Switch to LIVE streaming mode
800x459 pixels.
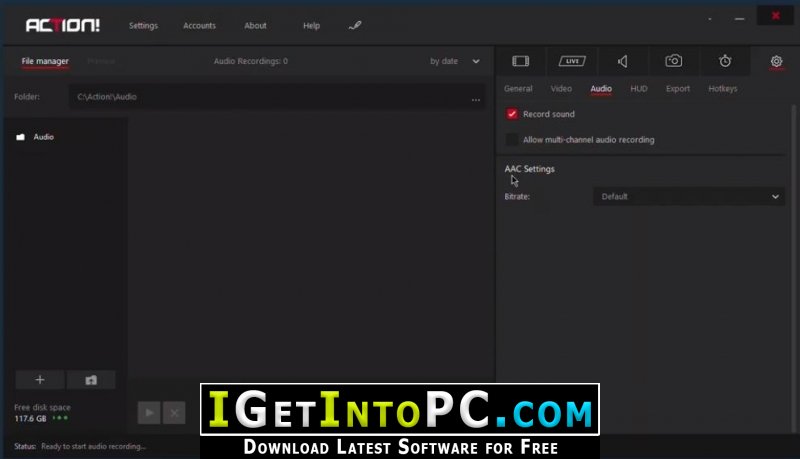tap(572, 61)
